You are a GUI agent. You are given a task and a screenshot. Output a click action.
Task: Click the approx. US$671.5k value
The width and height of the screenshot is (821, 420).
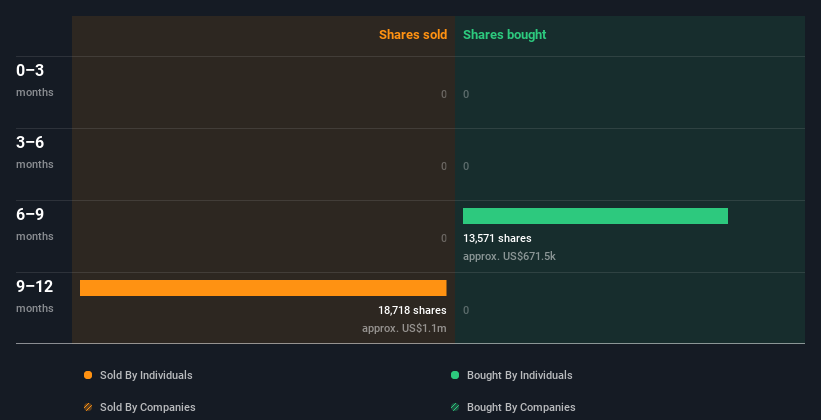[509, 257]
